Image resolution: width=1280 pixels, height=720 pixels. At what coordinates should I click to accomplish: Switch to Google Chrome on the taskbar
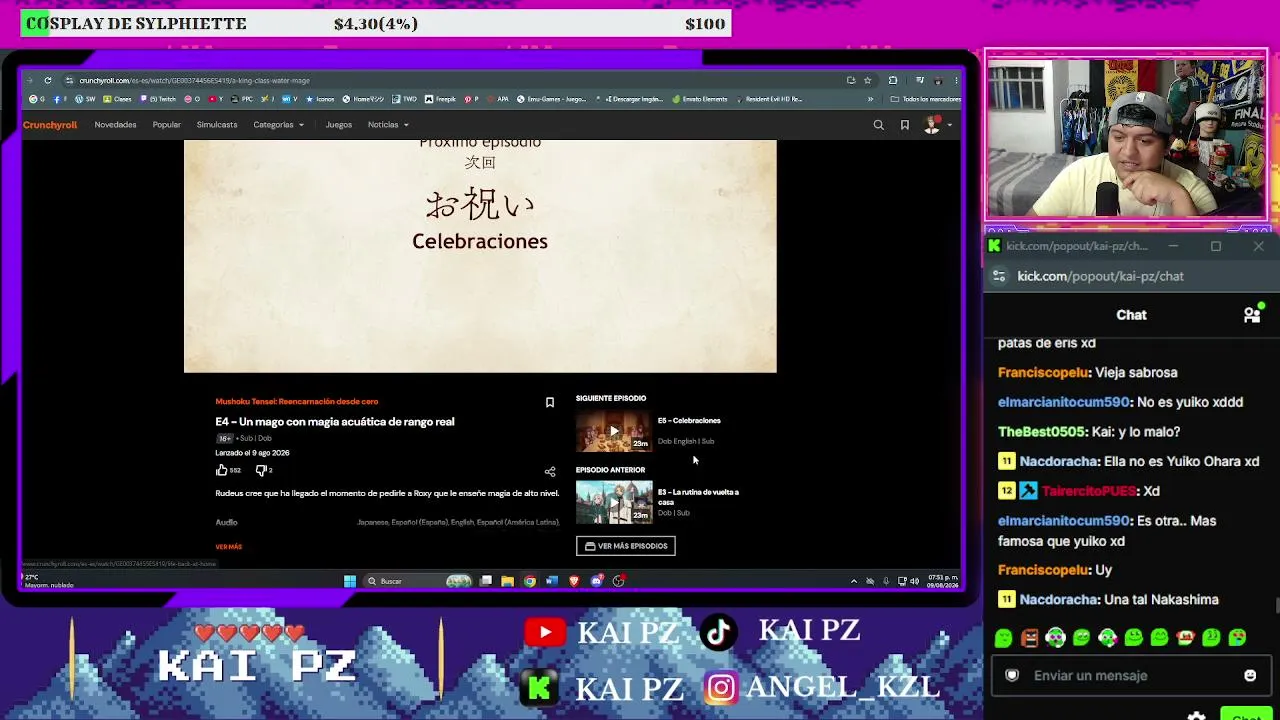529,581
